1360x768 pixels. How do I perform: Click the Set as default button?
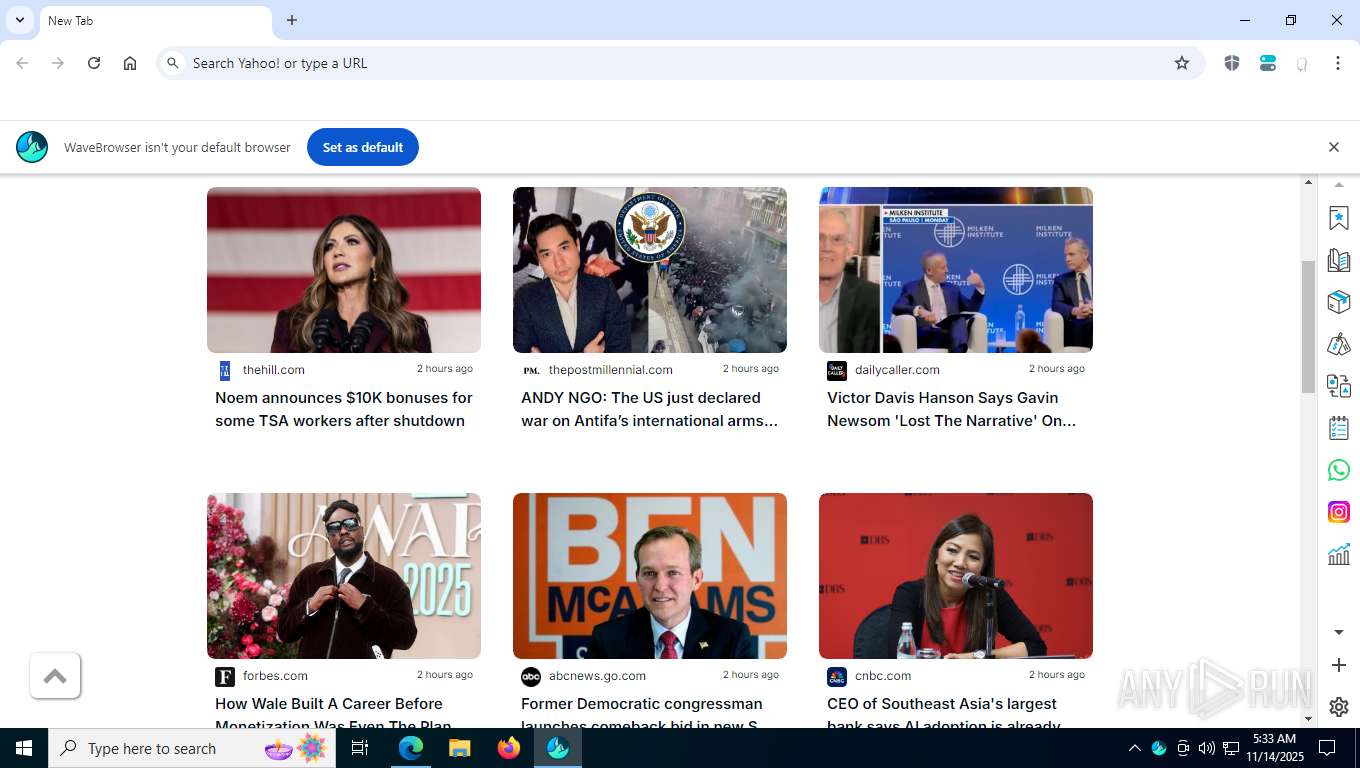[x=363, y=147]
